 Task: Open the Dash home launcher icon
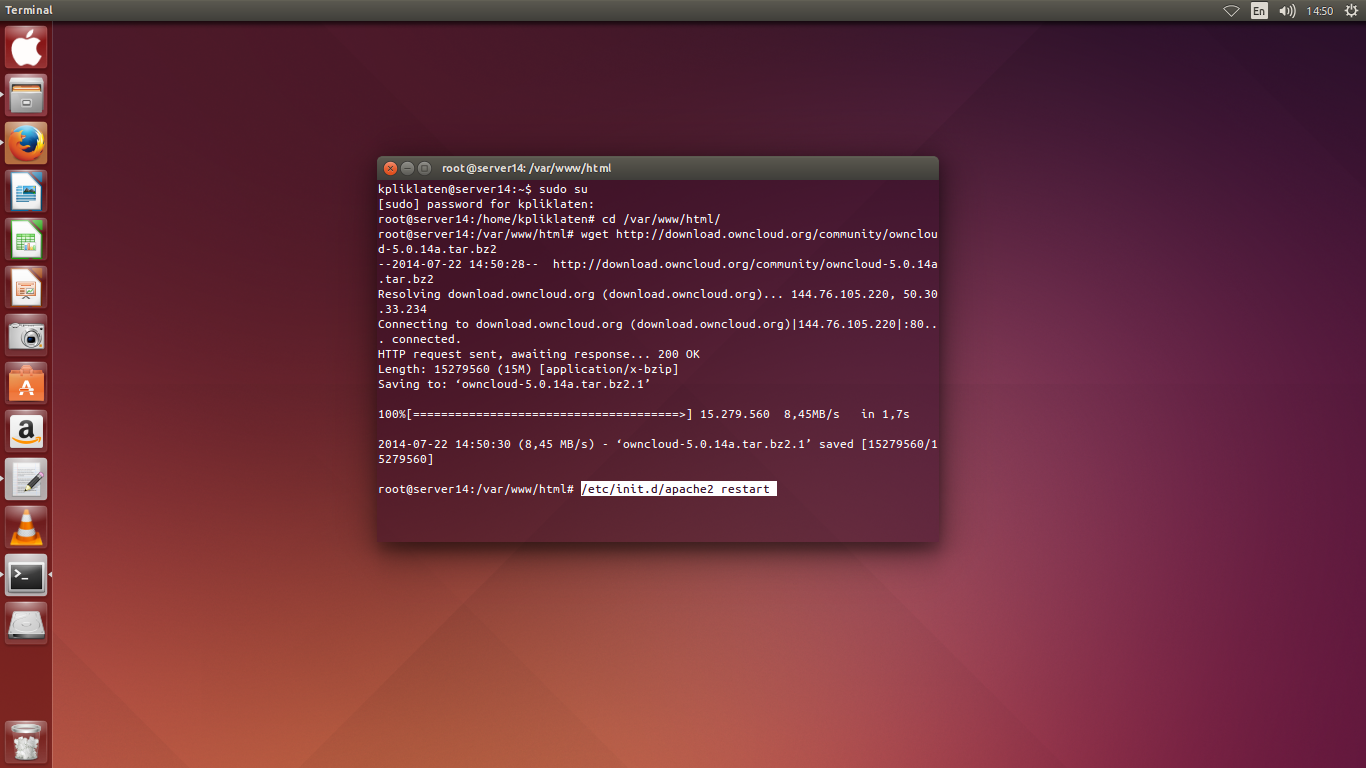coord(26,47)
